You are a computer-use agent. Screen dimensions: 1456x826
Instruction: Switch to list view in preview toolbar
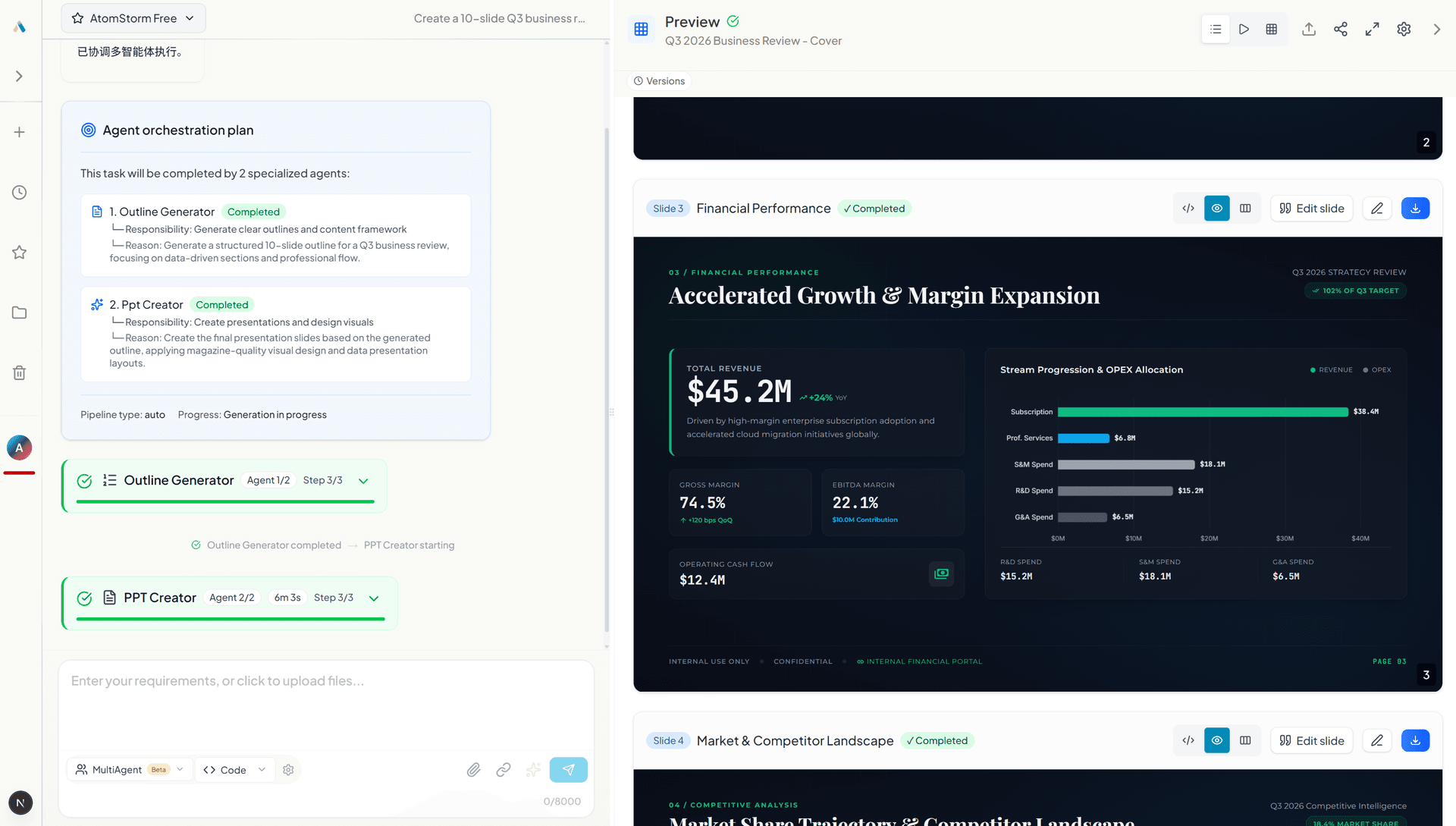coord(1216,29)
